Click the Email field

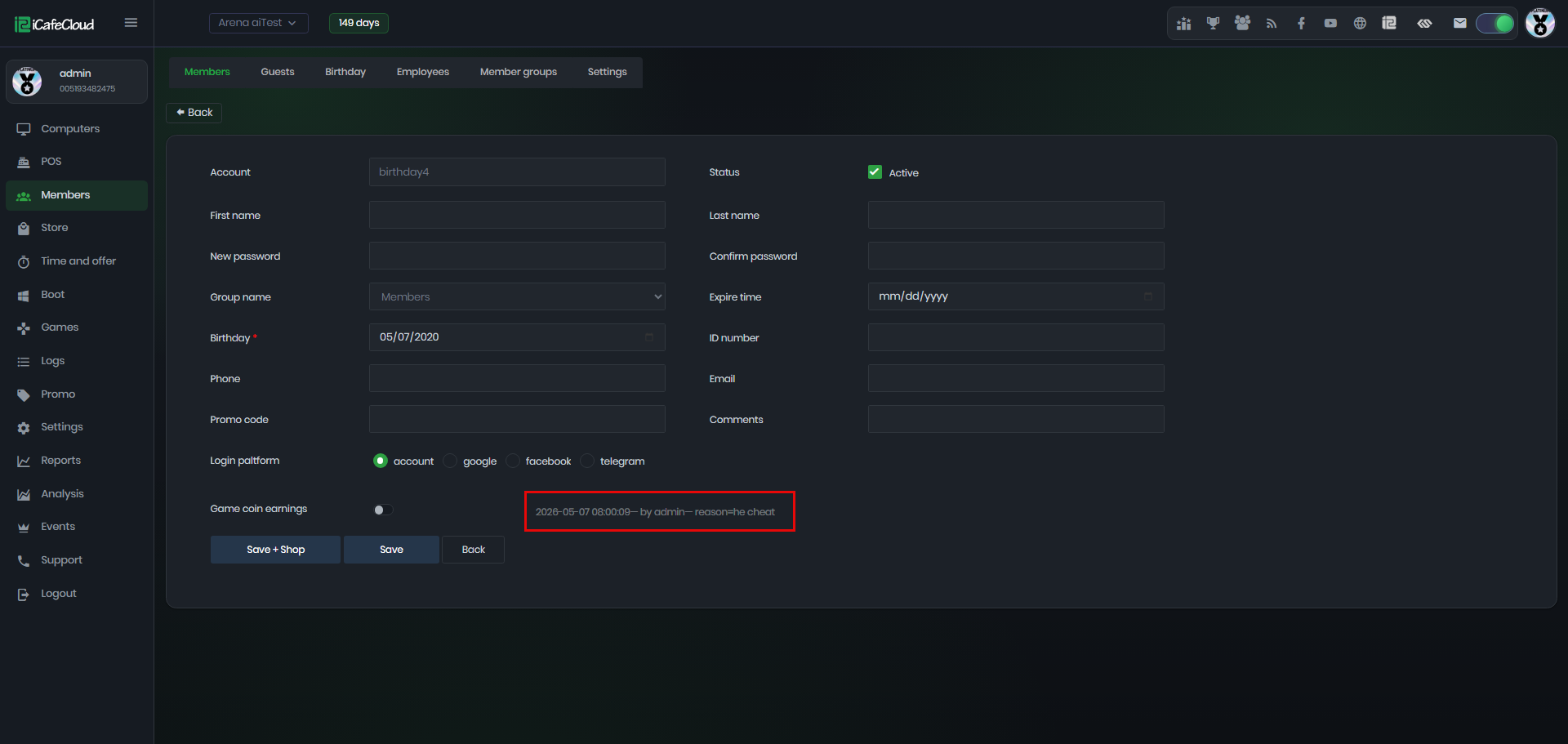tap(1016, 378)
